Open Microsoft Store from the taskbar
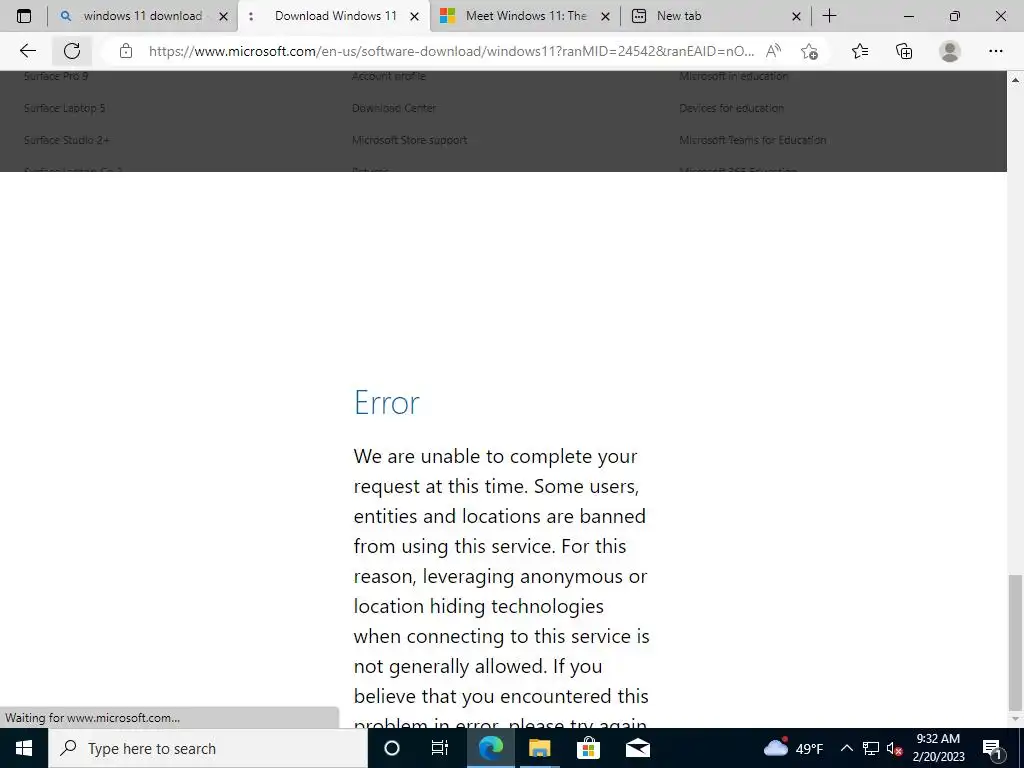The height and width of the screenshot is (768, 1024). point(588,748)
